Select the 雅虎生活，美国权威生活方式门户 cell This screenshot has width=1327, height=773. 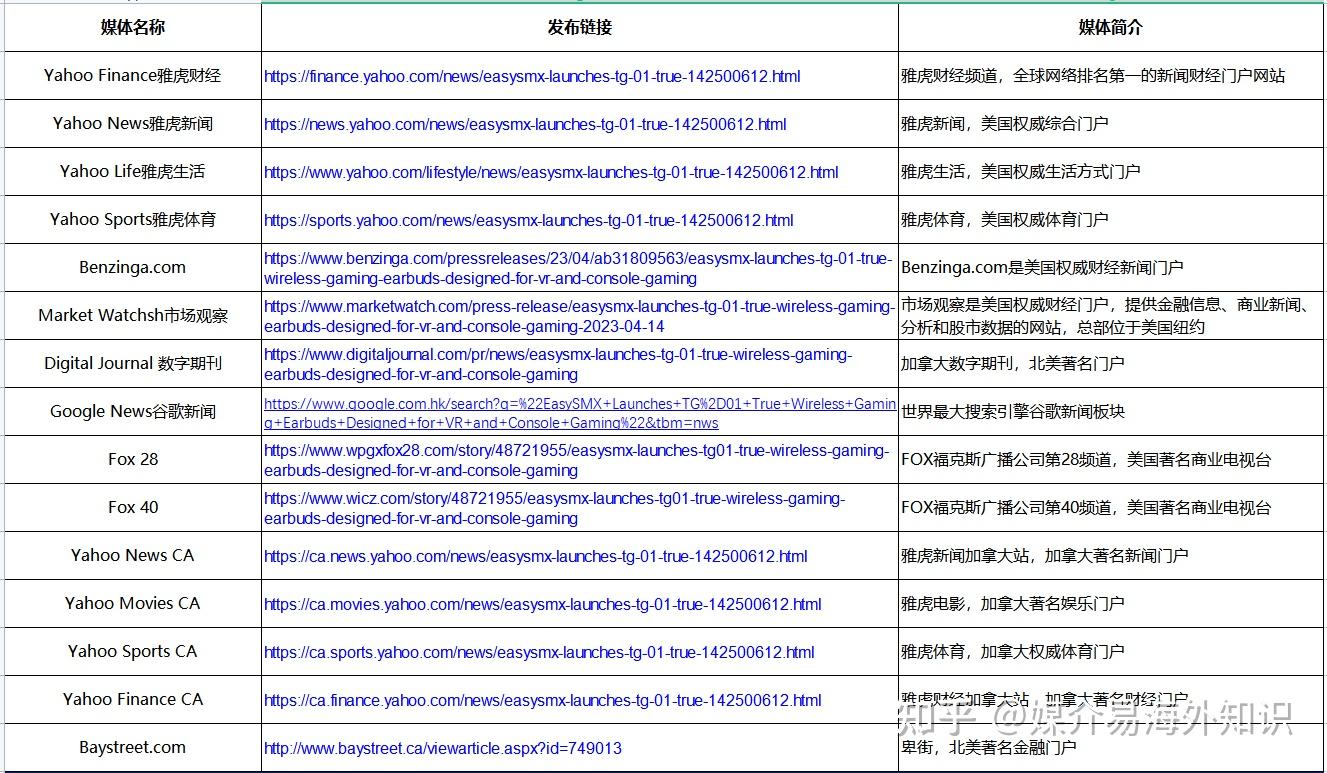point(1111,171)
